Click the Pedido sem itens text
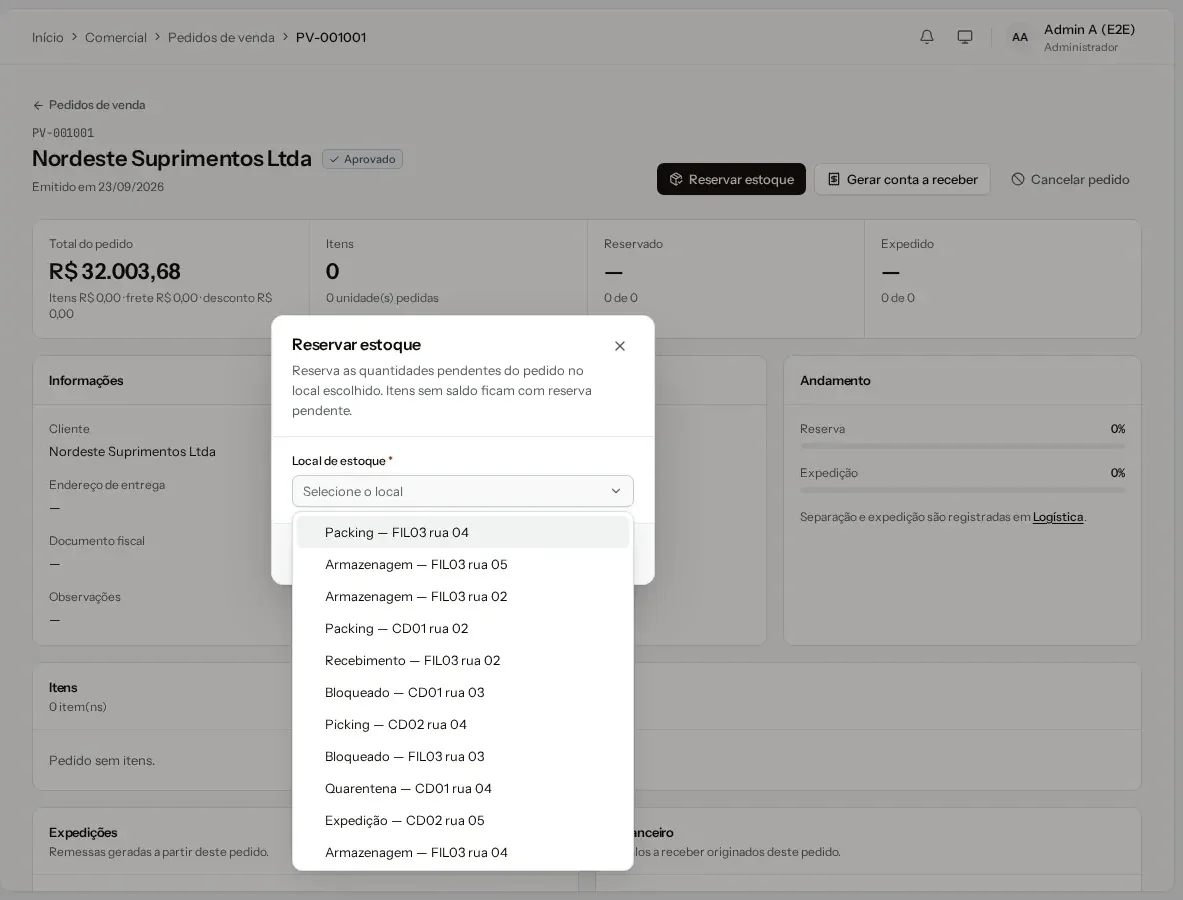The width and height of the screenshot is (1183, 900). (x=102, y=760)
